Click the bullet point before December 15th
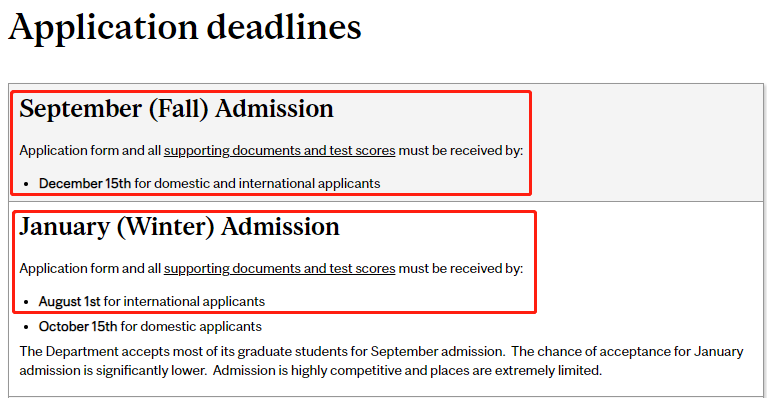 [26, 184]
